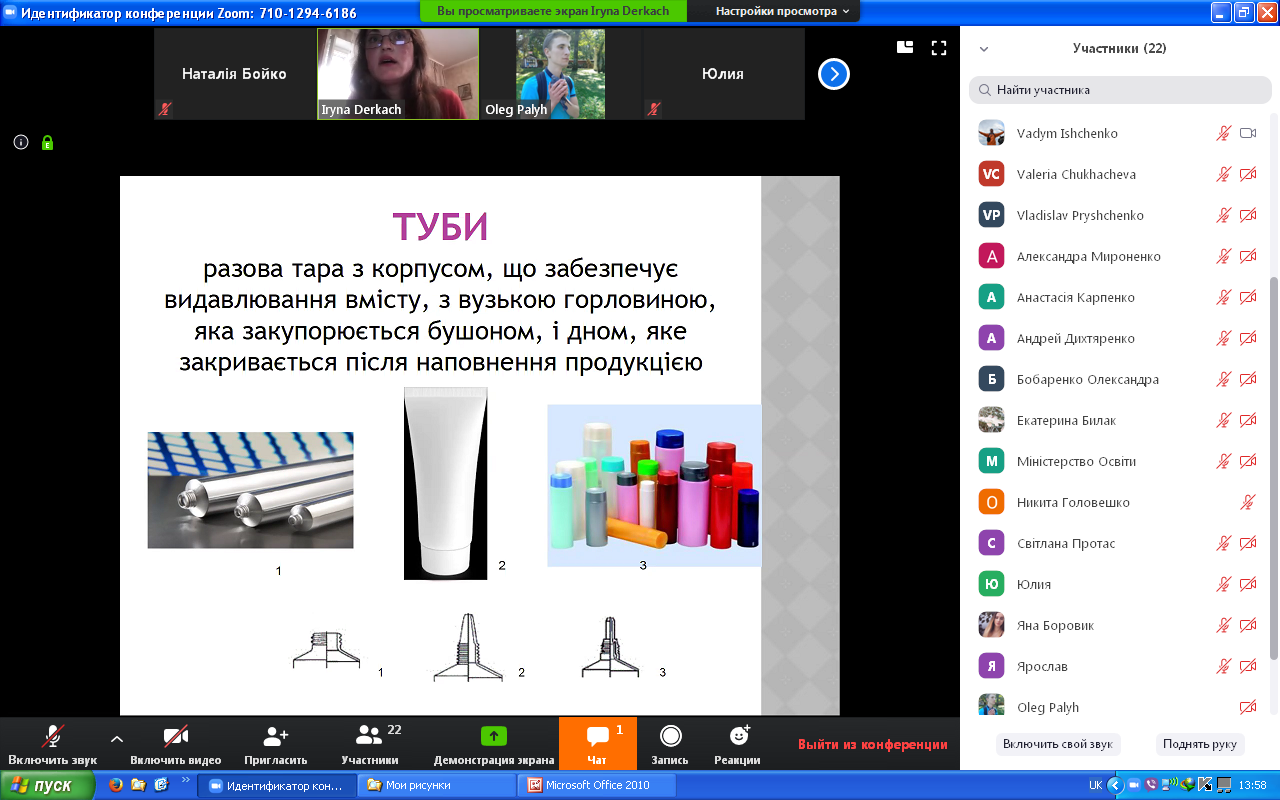Image resolution: width=1280 pixels, height=800 pixels.
Task: Click the green encryption lock icon
Action: click(x=47, y=143)
